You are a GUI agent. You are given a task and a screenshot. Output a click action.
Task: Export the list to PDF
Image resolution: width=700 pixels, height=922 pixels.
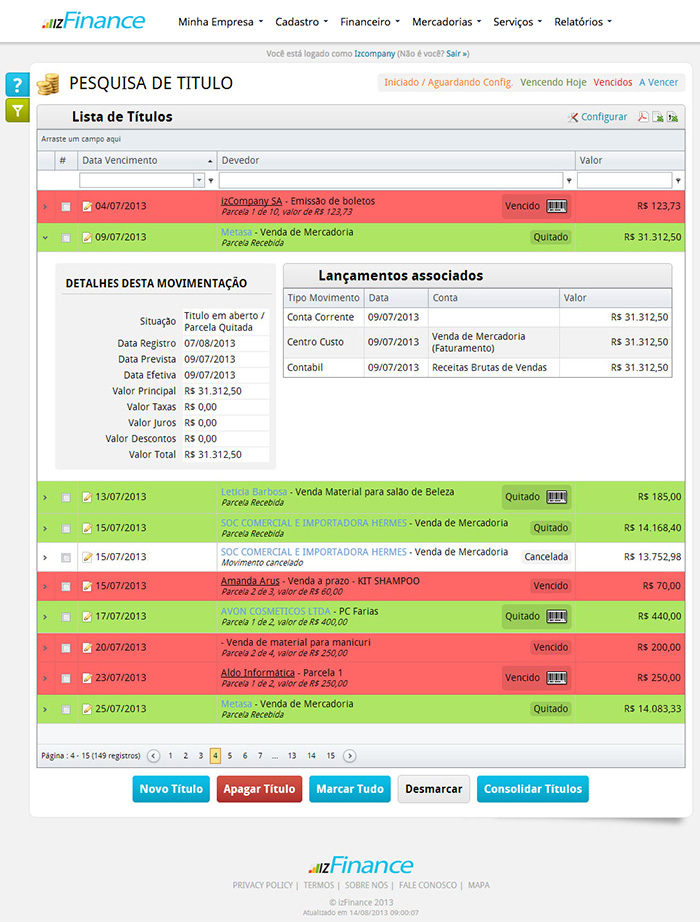(x=642, y=117)
